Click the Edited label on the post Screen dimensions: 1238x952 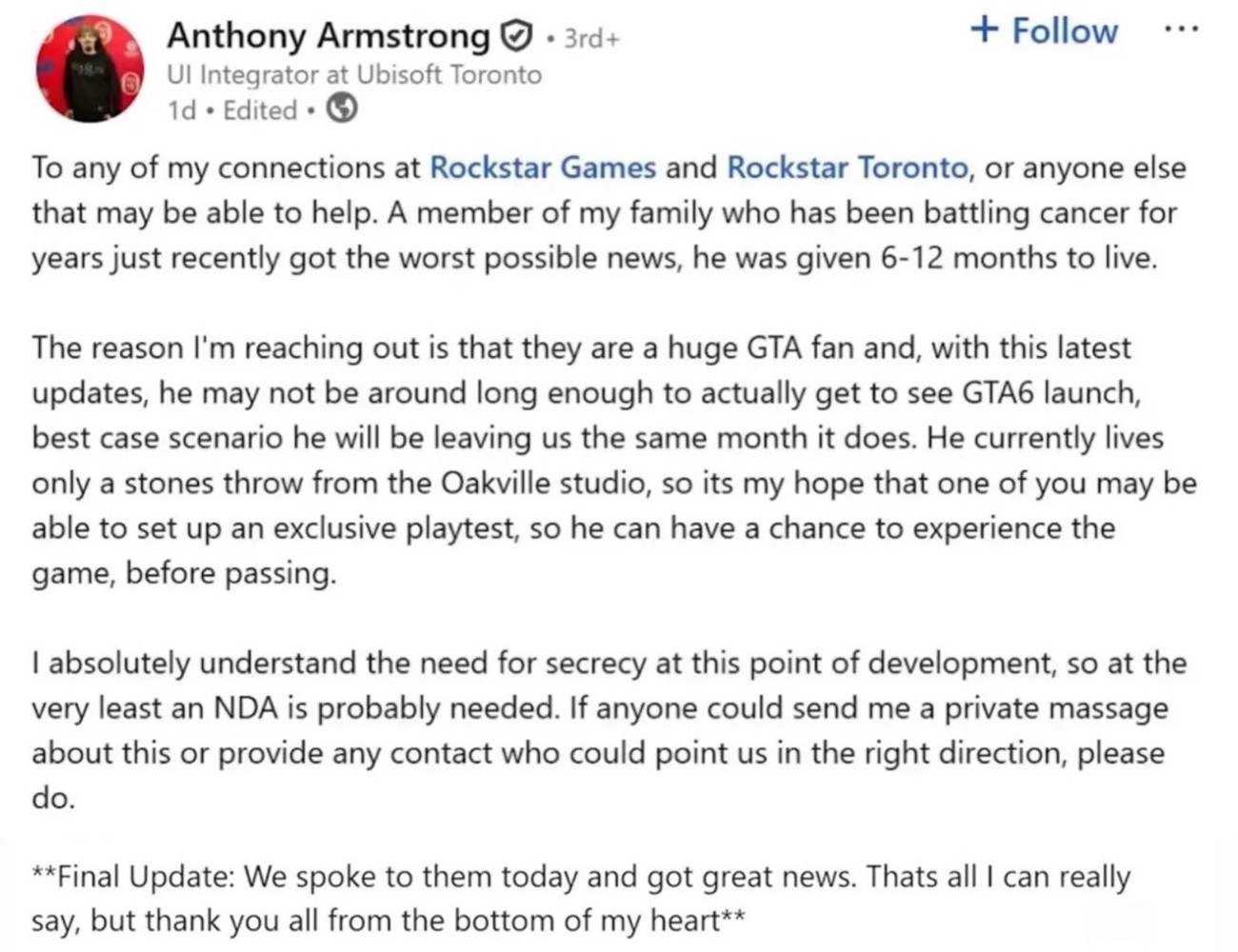(260, 110)
